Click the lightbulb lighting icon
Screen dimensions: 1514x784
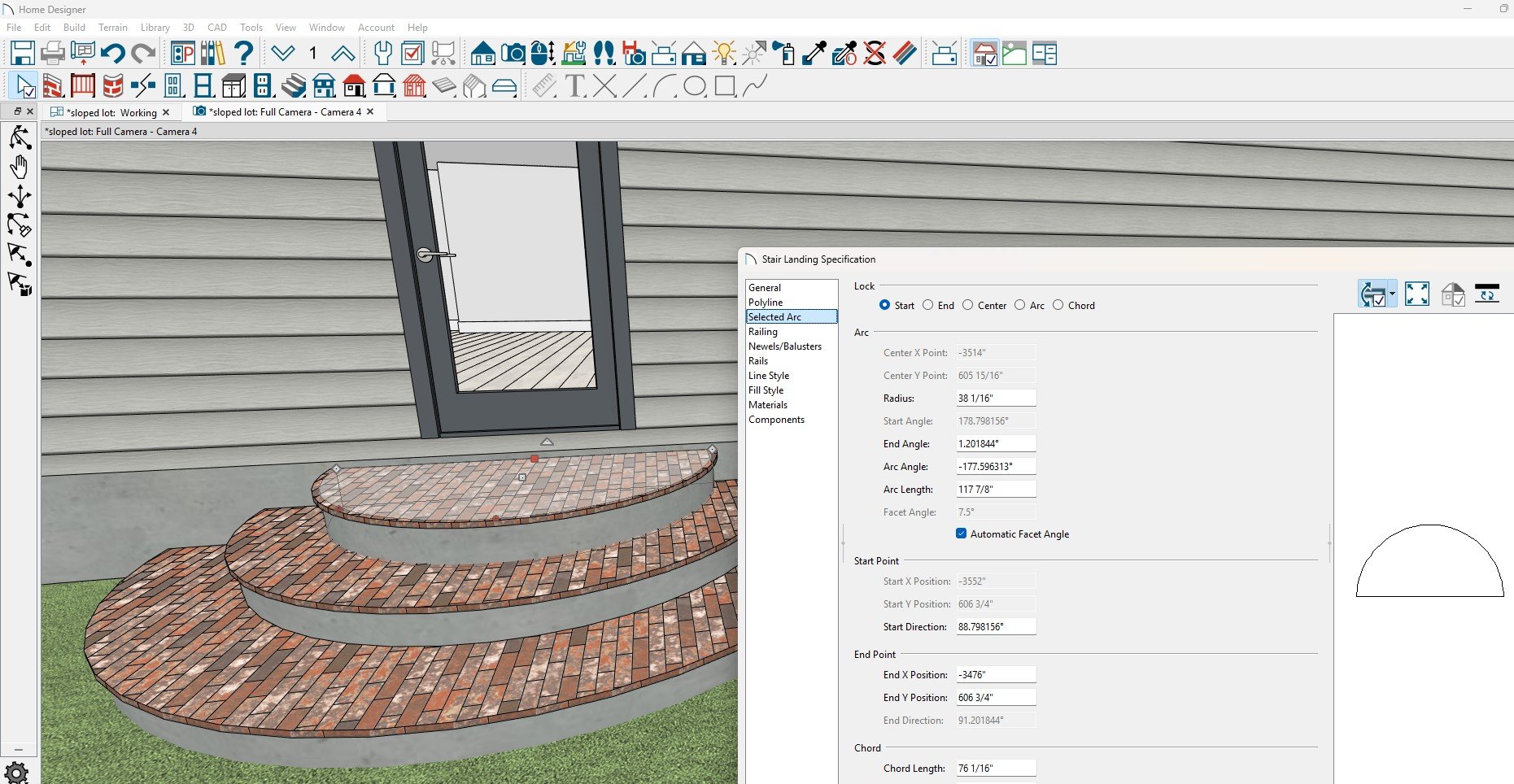pyautogui.click(x=723, y=54)
